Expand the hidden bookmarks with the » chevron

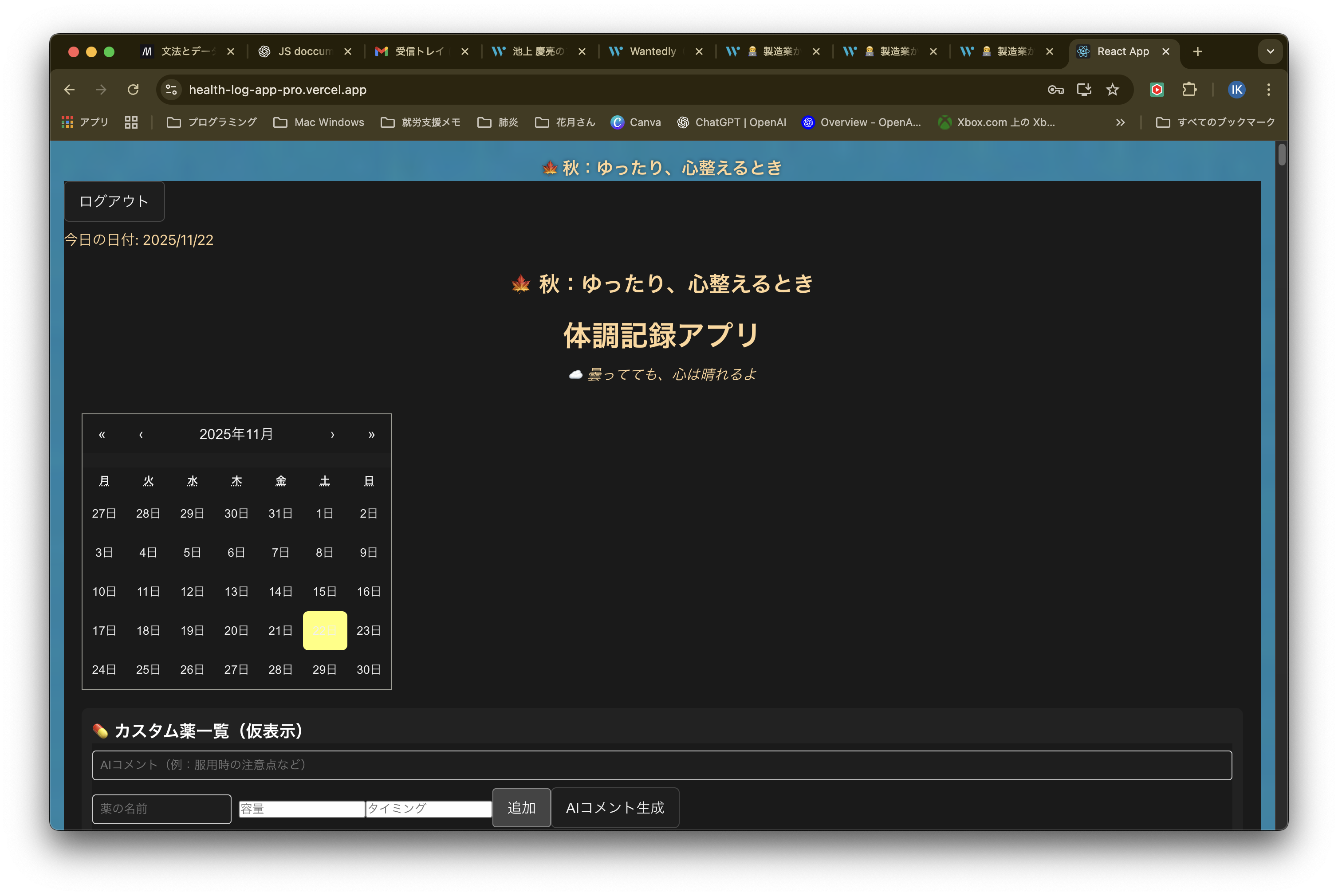pos(1121,122)
